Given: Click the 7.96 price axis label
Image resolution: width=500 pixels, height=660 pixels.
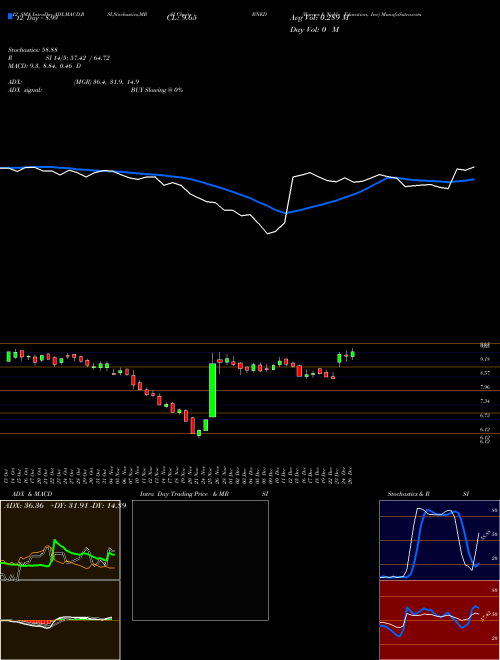Looking at the screenshot, I should (x=485, y=387).
